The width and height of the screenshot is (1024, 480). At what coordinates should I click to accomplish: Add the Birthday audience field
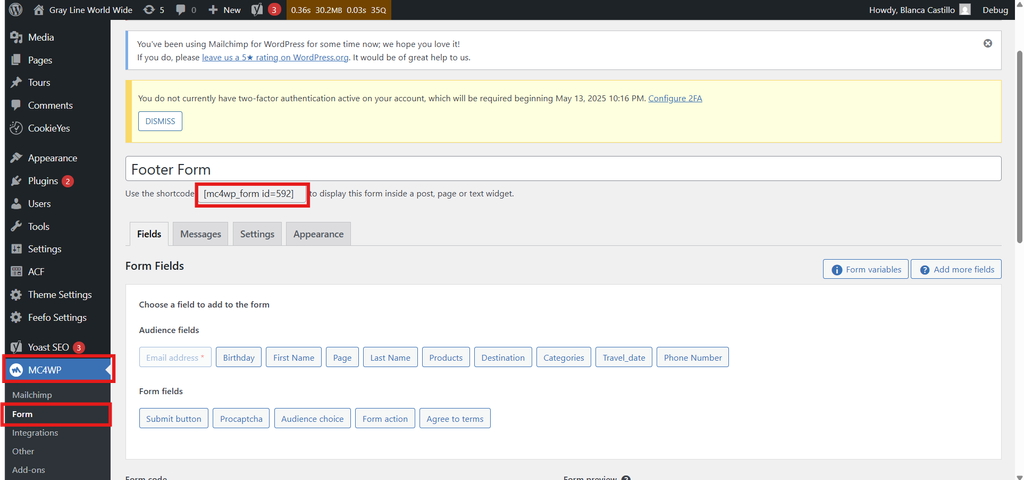pyautogui.click(x=239, y=357)
